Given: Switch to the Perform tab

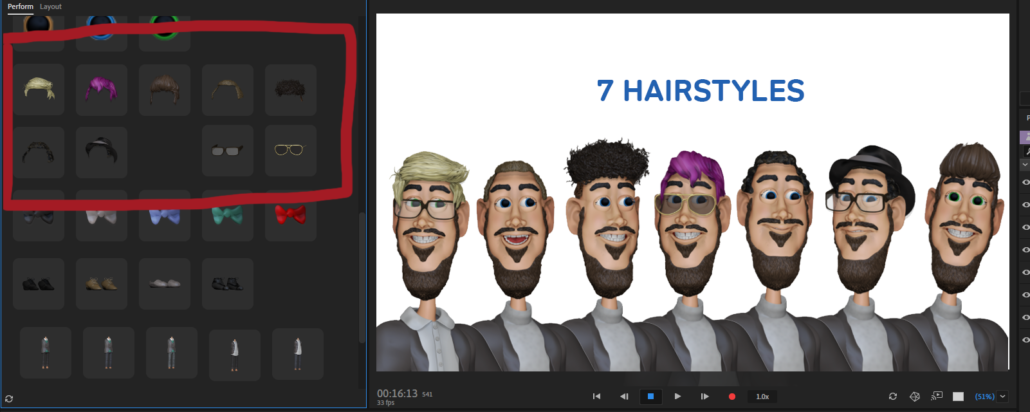Looking at the screenshot, I should click(x=20, y=7).
